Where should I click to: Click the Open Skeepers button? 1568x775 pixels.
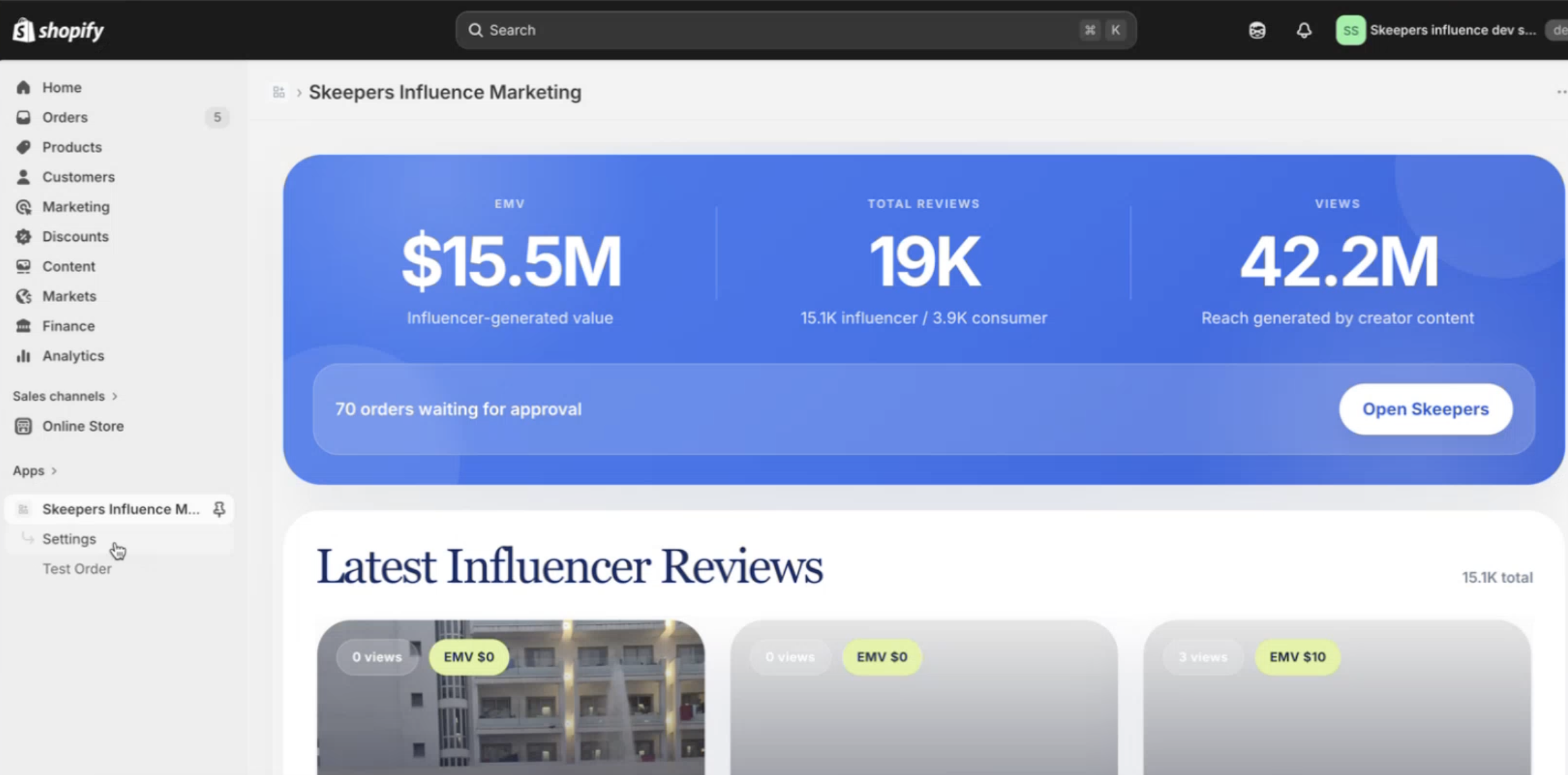(x=1426, y=409)
